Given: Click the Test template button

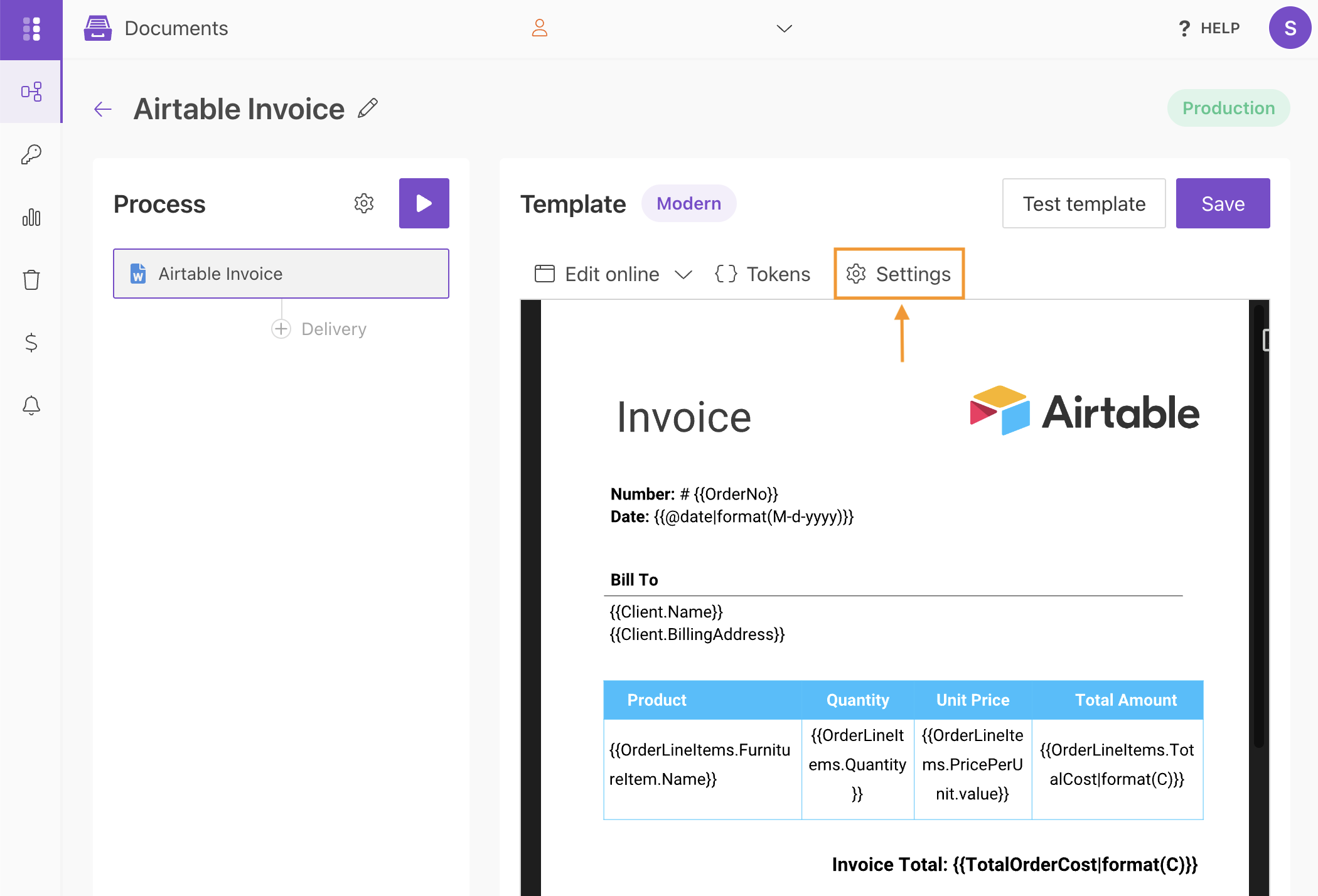Looking at the screenshot, I should [1083, 203].
